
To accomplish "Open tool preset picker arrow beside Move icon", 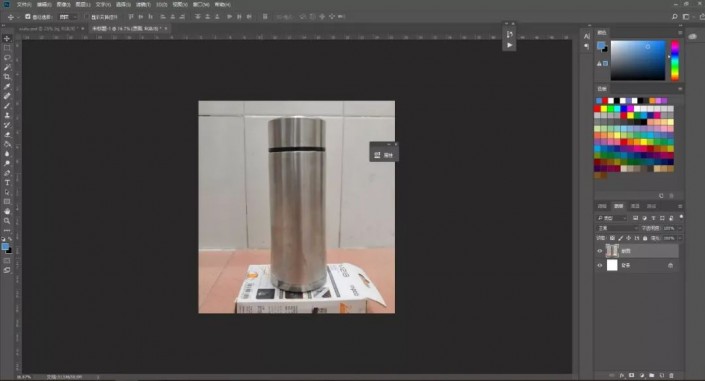I will 18,17.
